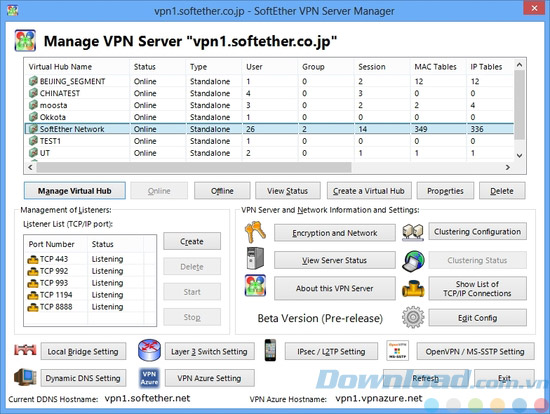This screenshot has height=414, width=550.
Task: Click the phone icon beside IPsec / L2TP Setting
Action: click(x=270, y=350)
